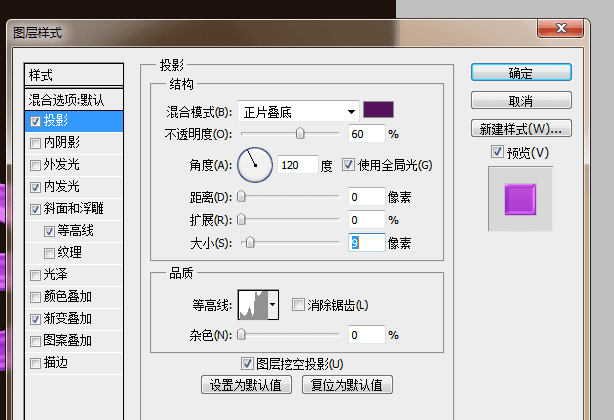Image resolution: width=614 pixels, height=420 pixels.
Task: Click the purple style preview thumbnail
Action: [x=520, y=199]
